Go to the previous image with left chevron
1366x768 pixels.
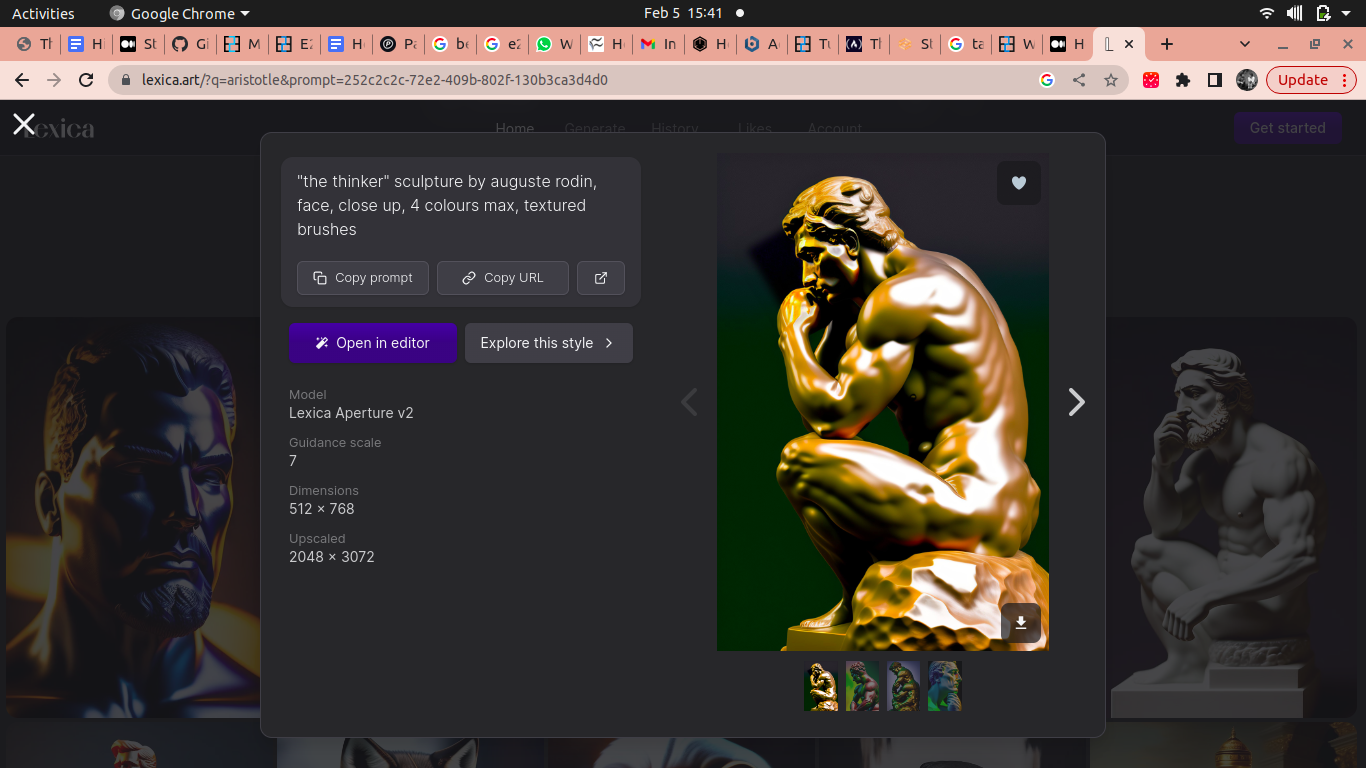point(689,402)
